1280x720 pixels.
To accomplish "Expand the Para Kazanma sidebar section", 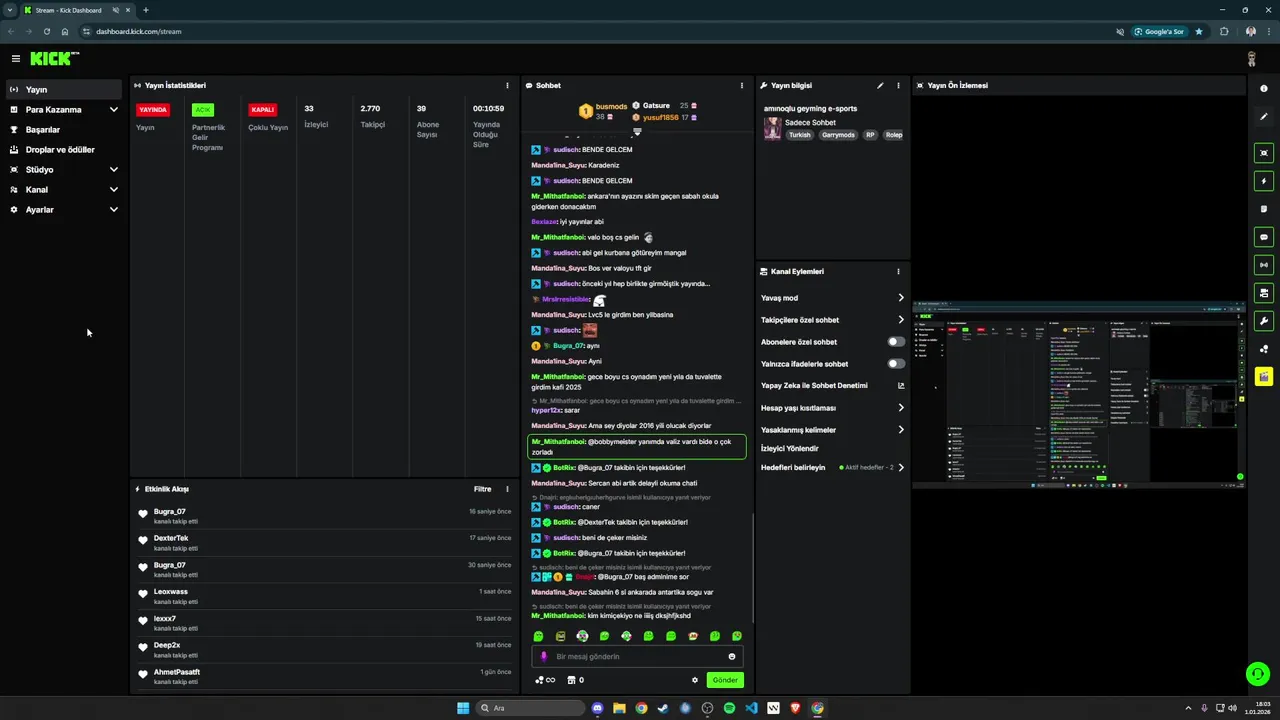I will tap(64, 109).
